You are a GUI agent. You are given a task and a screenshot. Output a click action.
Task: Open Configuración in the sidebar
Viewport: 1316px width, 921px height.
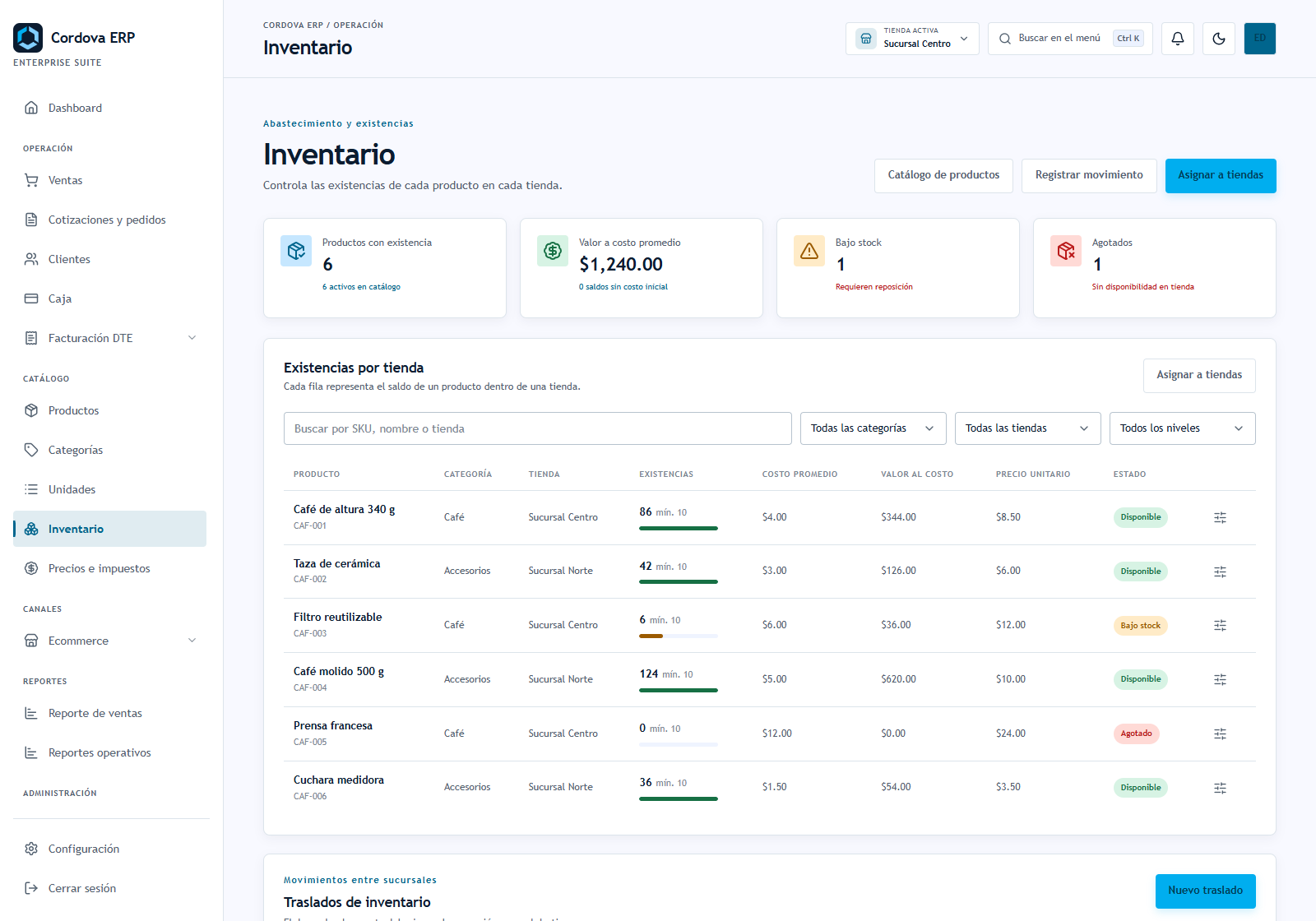(x=109, y=849)
